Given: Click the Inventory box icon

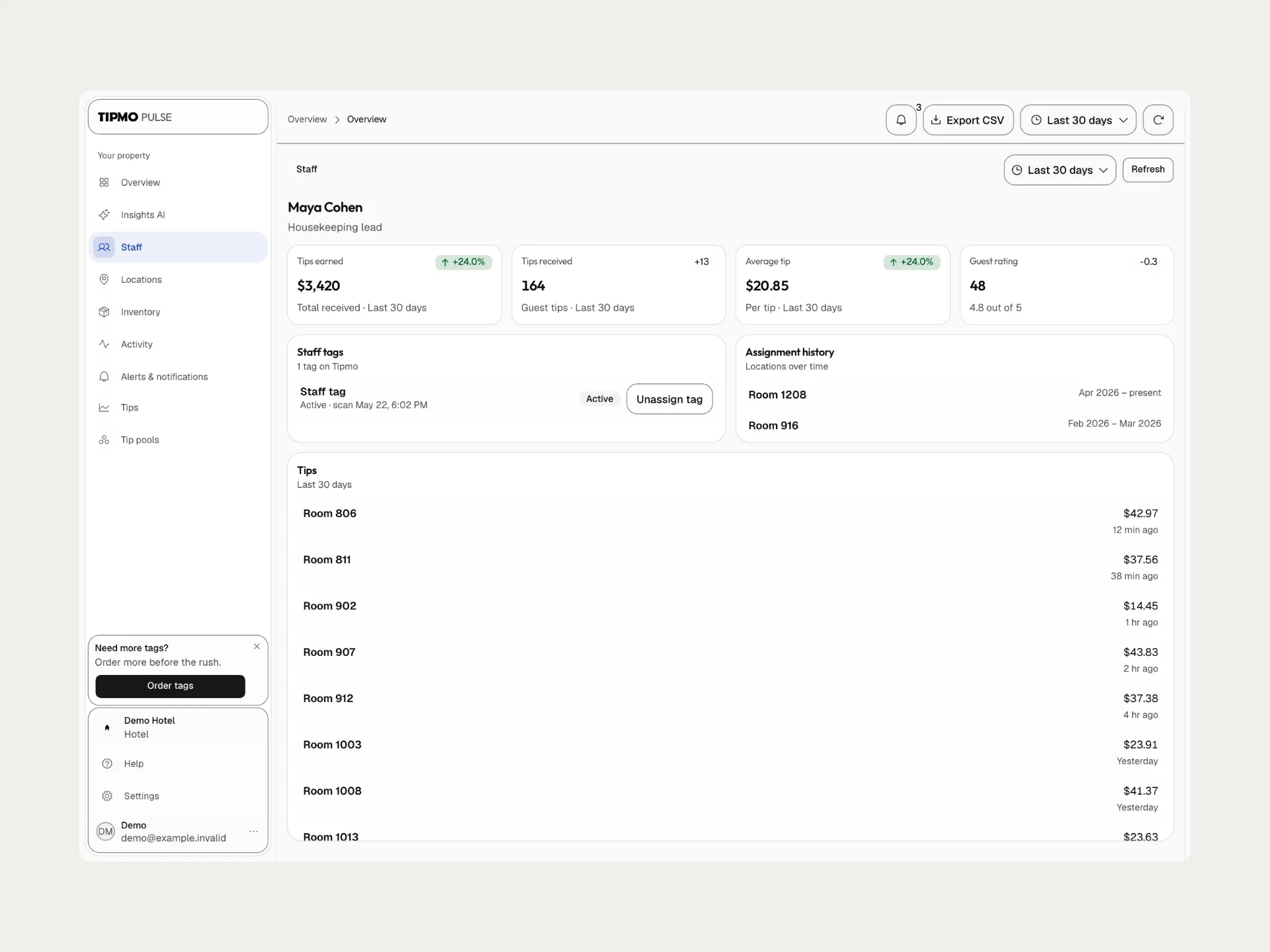Looking at the screenshot, I should click(x=104, y=312).
